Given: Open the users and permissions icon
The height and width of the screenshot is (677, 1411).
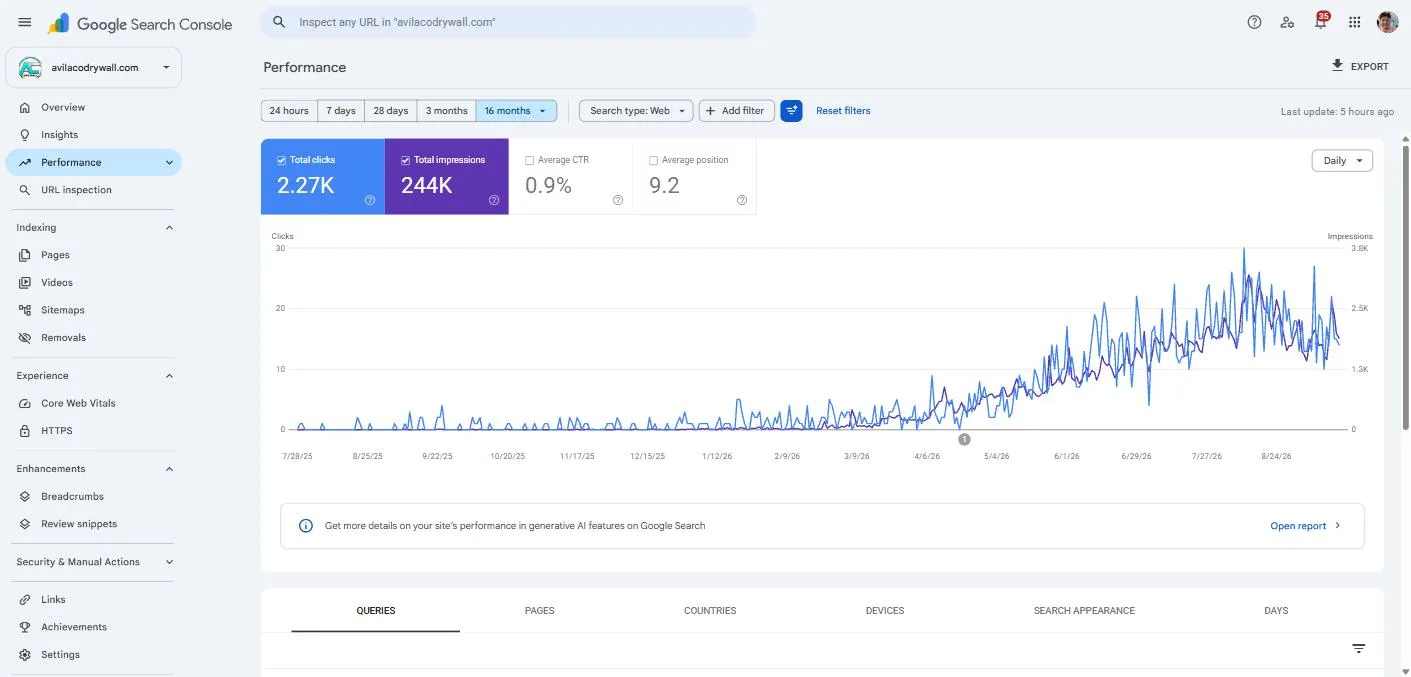Looking at the screenshot, I should (x=1287, y=22).
